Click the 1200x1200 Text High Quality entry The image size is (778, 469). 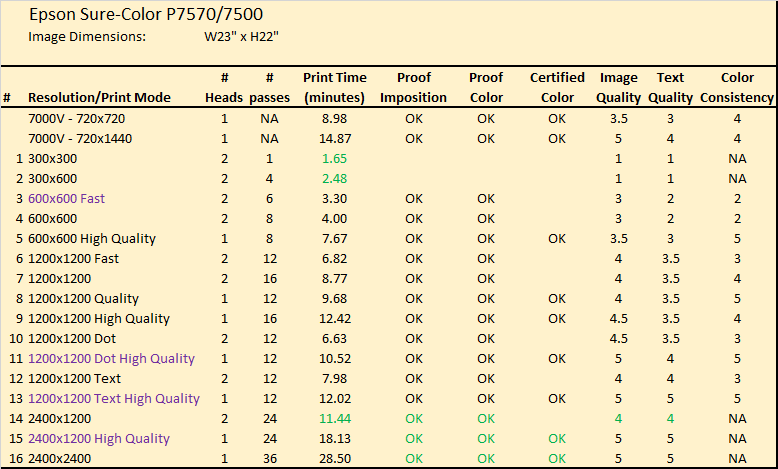pos(114,399)
